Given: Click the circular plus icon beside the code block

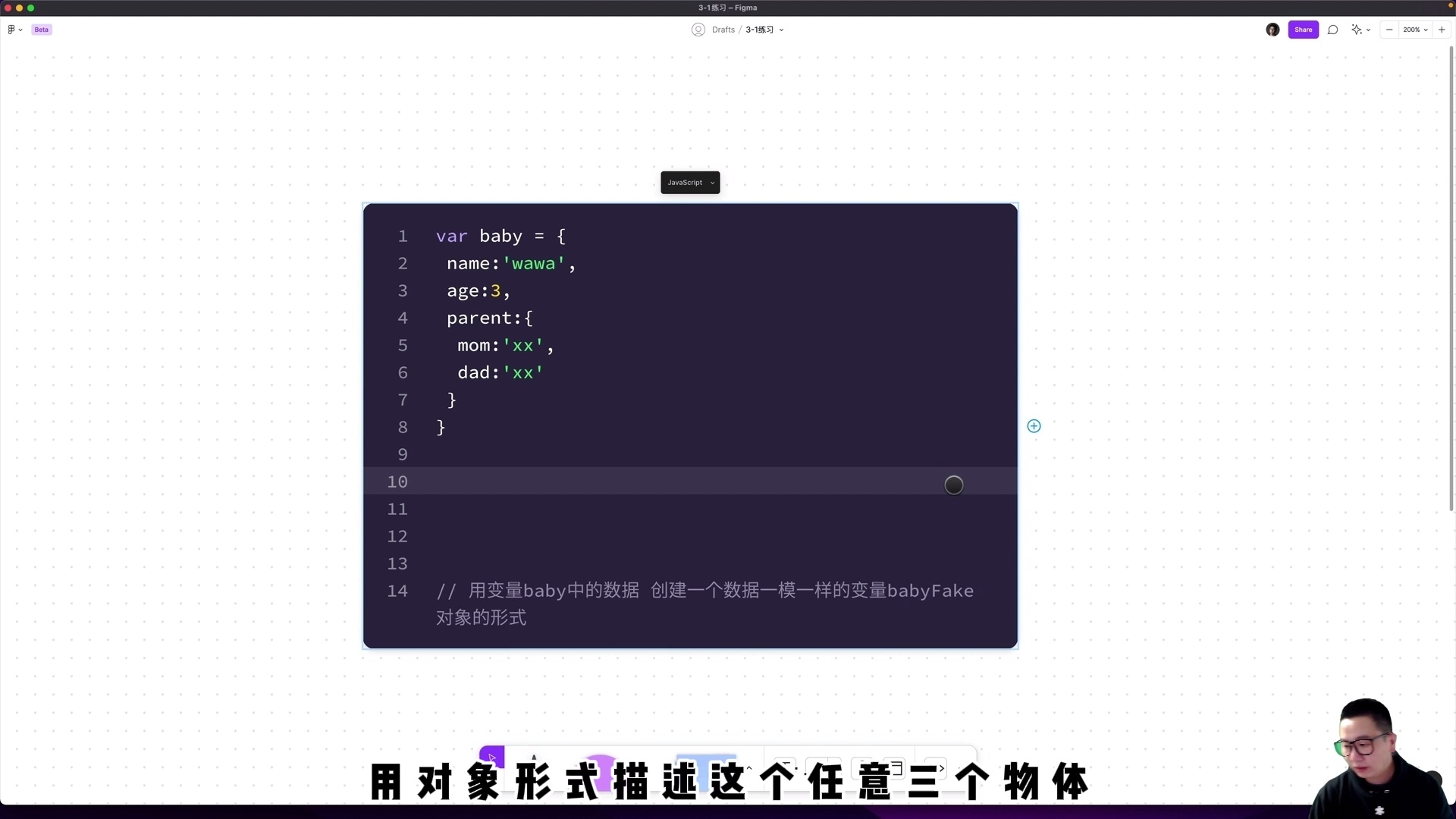Looking at the screenshot, I should pyautogui.click(x=1034, y=425).
